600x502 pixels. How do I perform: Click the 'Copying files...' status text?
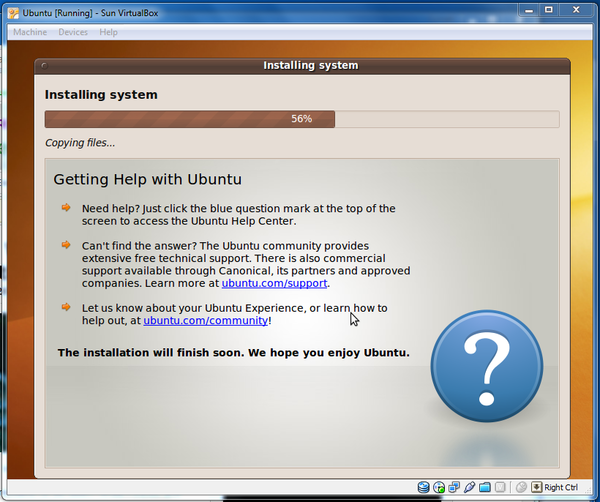tap(80, 143)
